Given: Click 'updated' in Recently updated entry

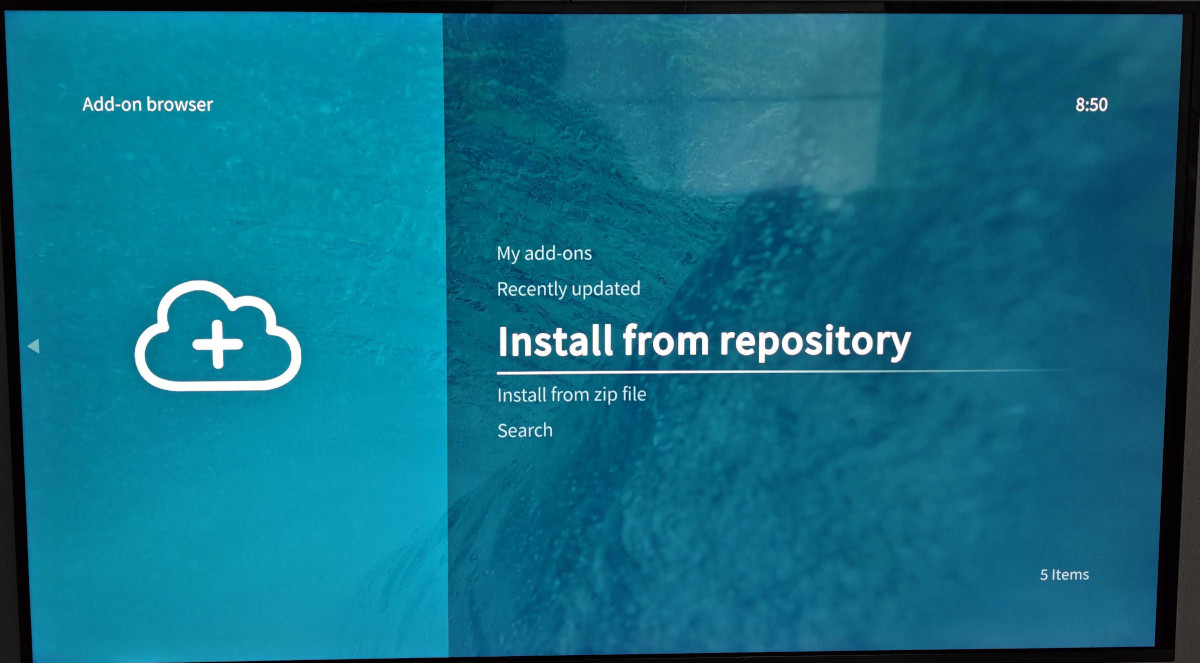Looking at the screenshot, I should click(x=607, y=289).
